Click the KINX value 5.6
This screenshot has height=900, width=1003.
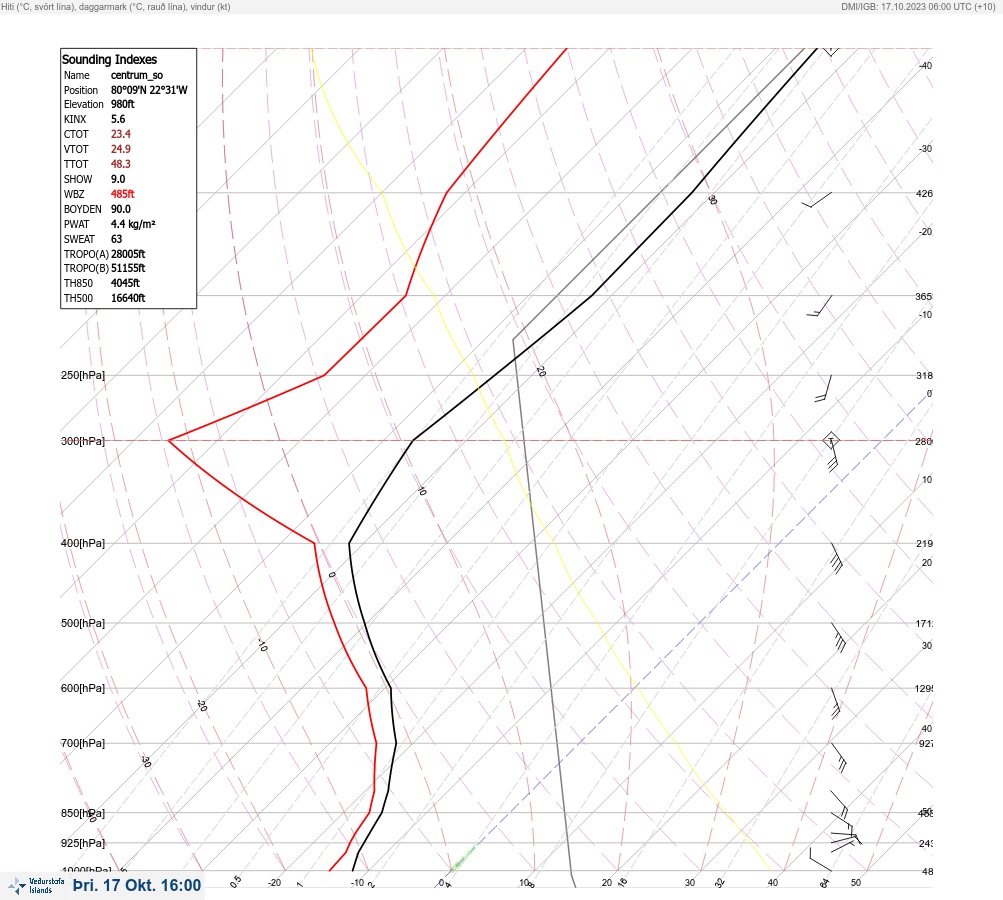click(x=118, y=119)
